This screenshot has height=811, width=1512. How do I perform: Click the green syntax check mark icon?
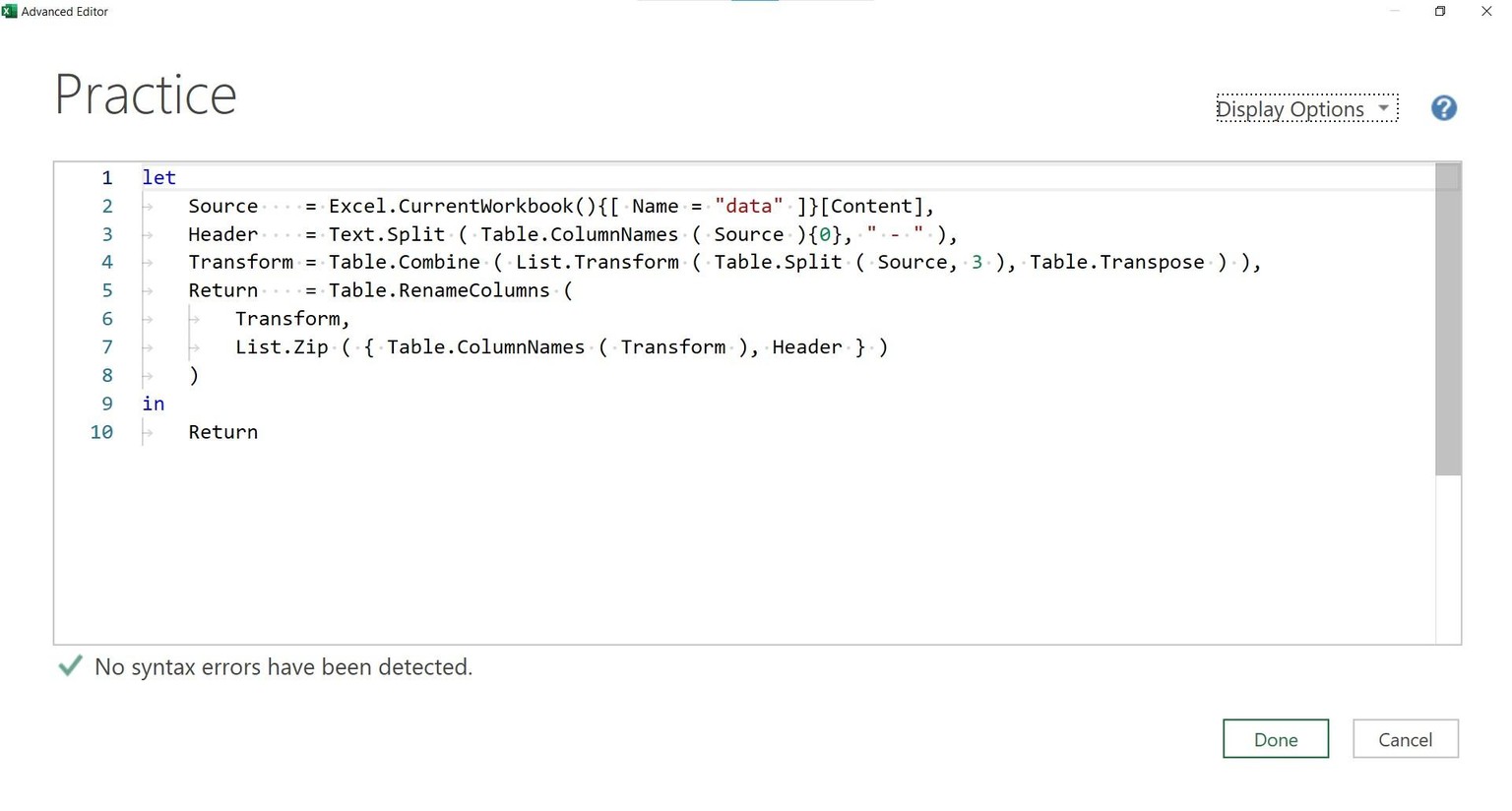pyautogui.click(x=70, y=666)
